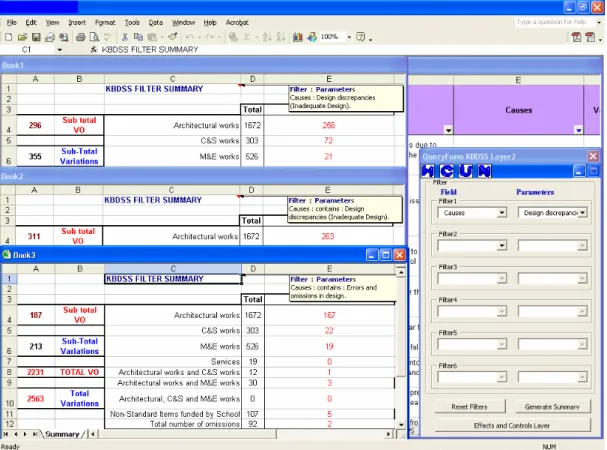Save the workbook with the floppy icon
The width and height of the screenshot is (607, 450).
[36, 37]
